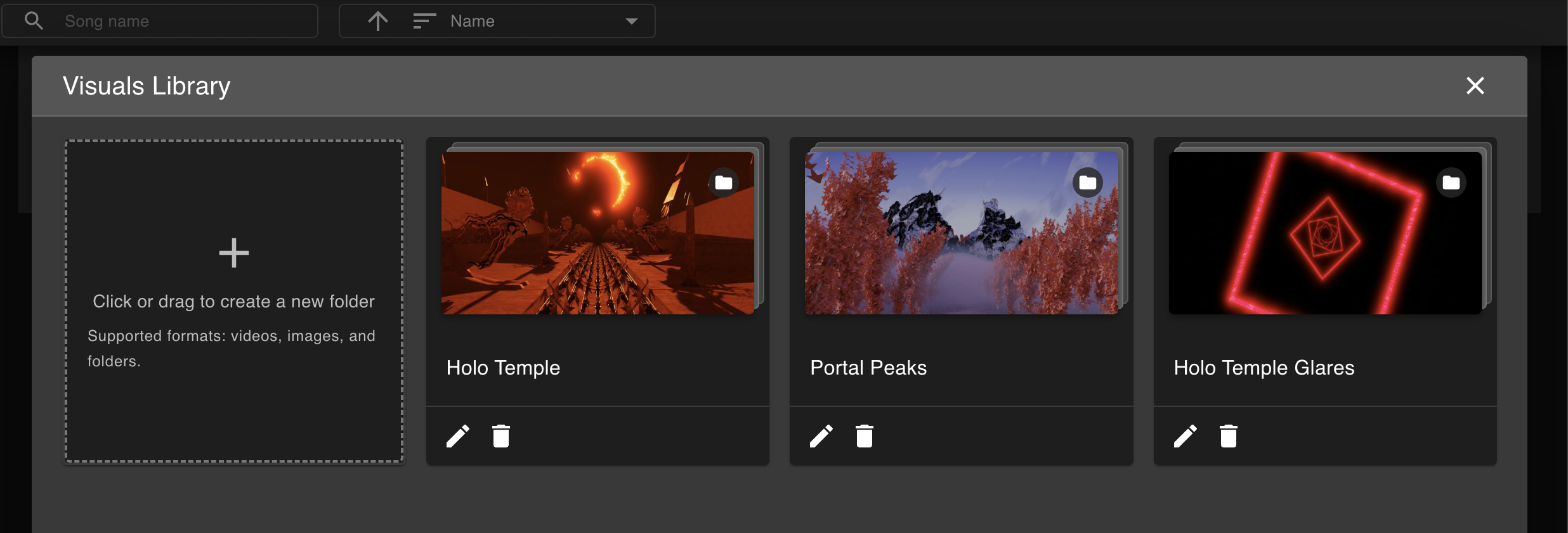Click the search magnifier icon
Viewport: 1568px width, 533px height.
point(34,21)
